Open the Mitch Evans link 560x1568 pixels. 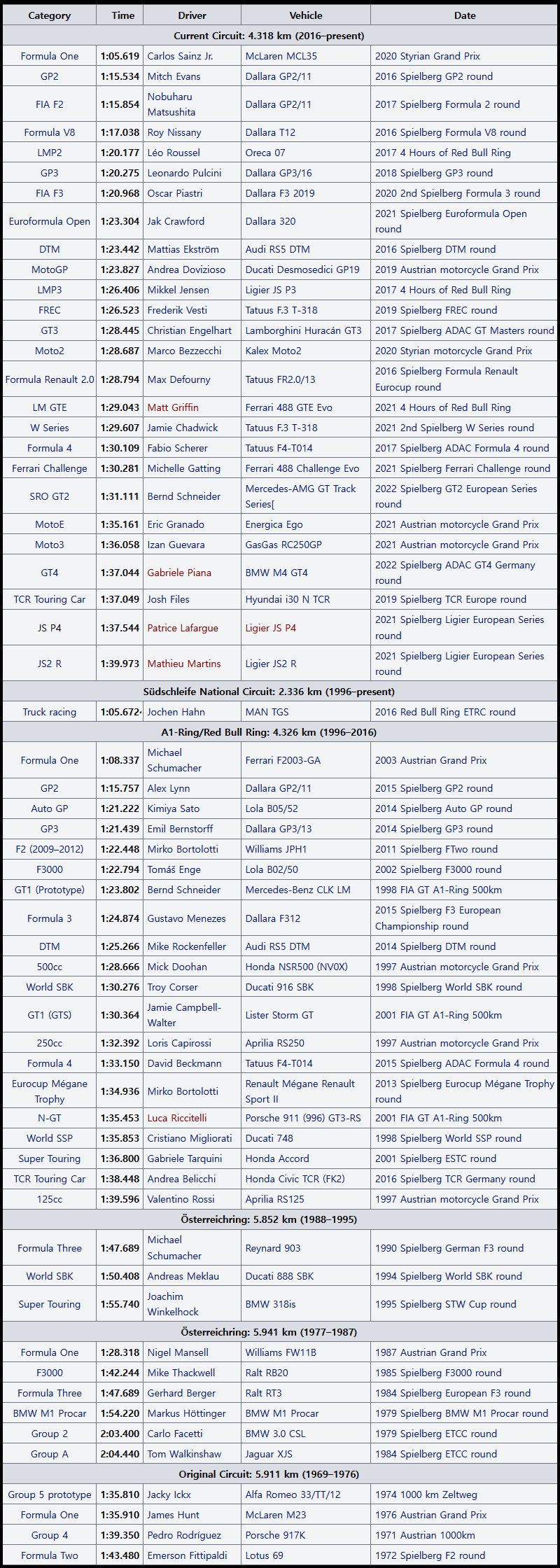point(174,76)
